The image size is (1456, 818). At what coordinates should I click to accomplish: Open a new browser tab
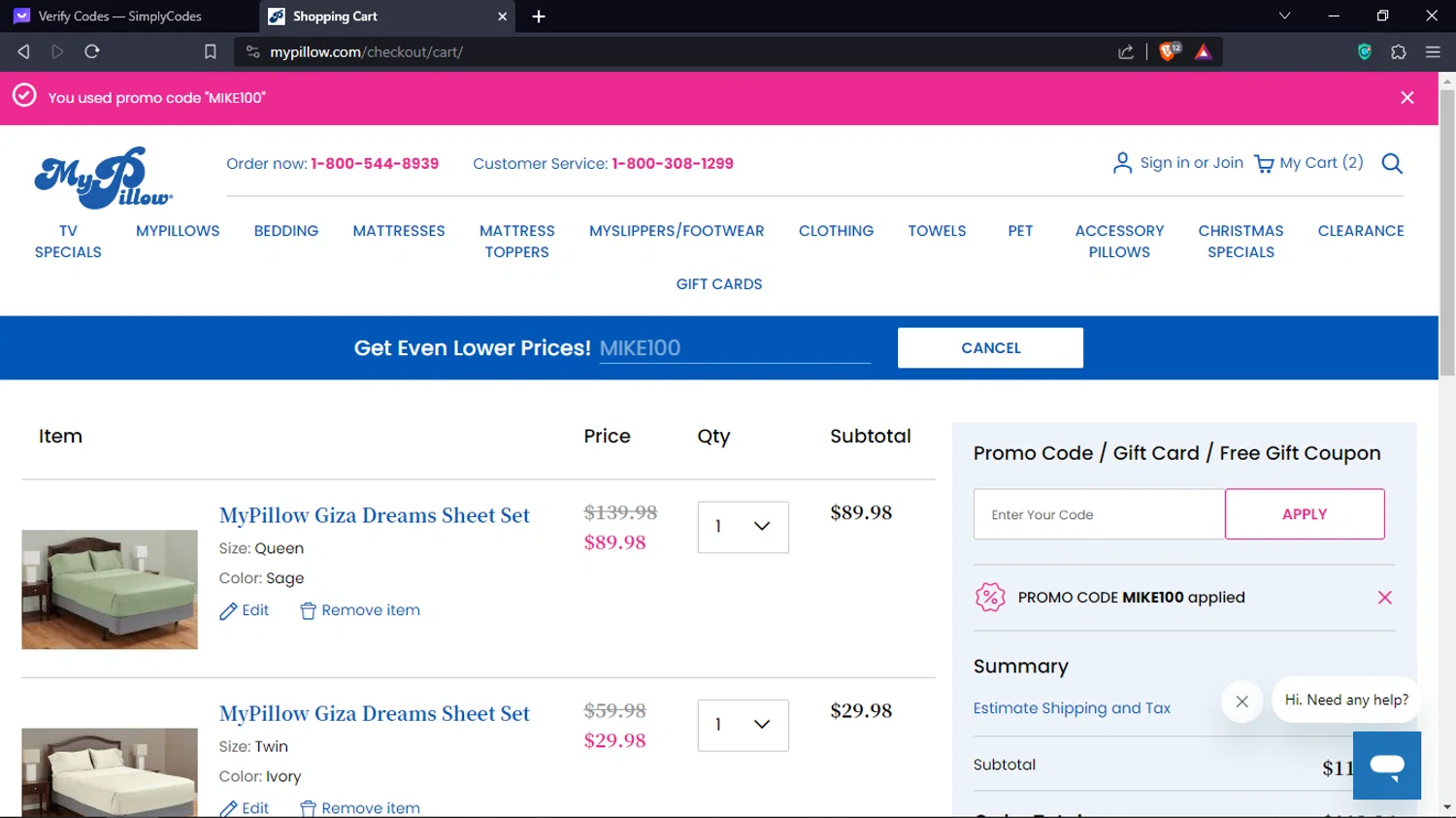(539, 16)
